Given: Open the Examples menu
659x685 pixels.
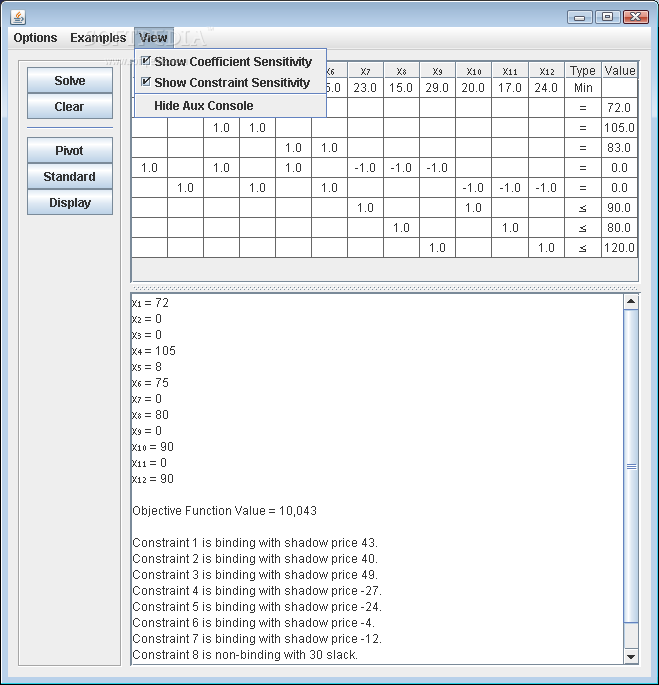Looking at the screenshot, I should point(98,38).
